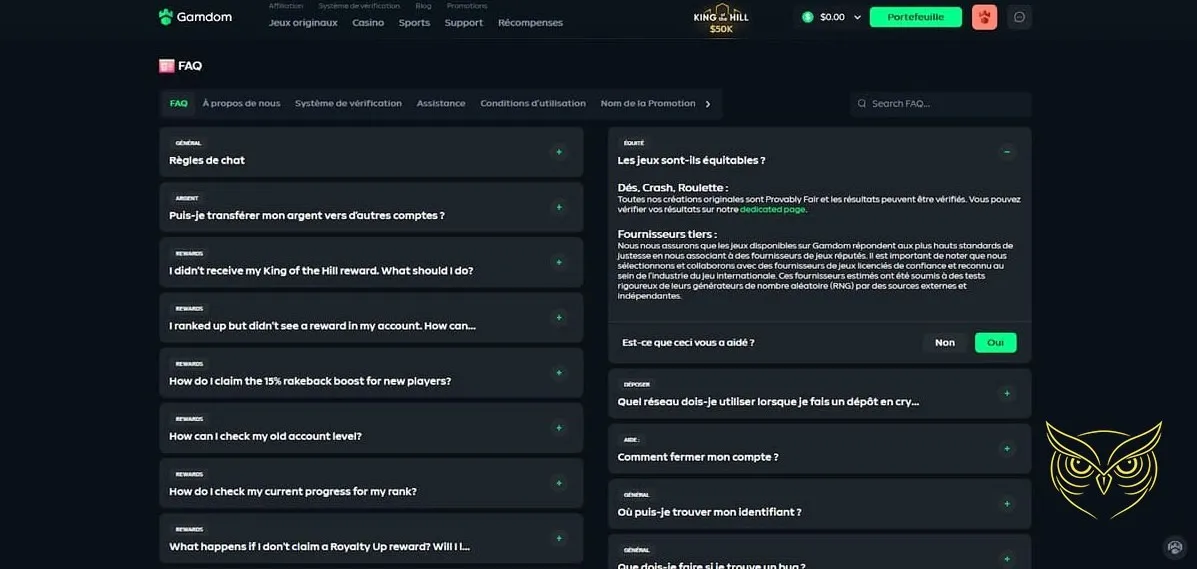The width and height of the screenshot is (1197, 569).
Task: Collapse the Les jeux sont-ils équitables answer
Action: click(x=1007, y=152)
